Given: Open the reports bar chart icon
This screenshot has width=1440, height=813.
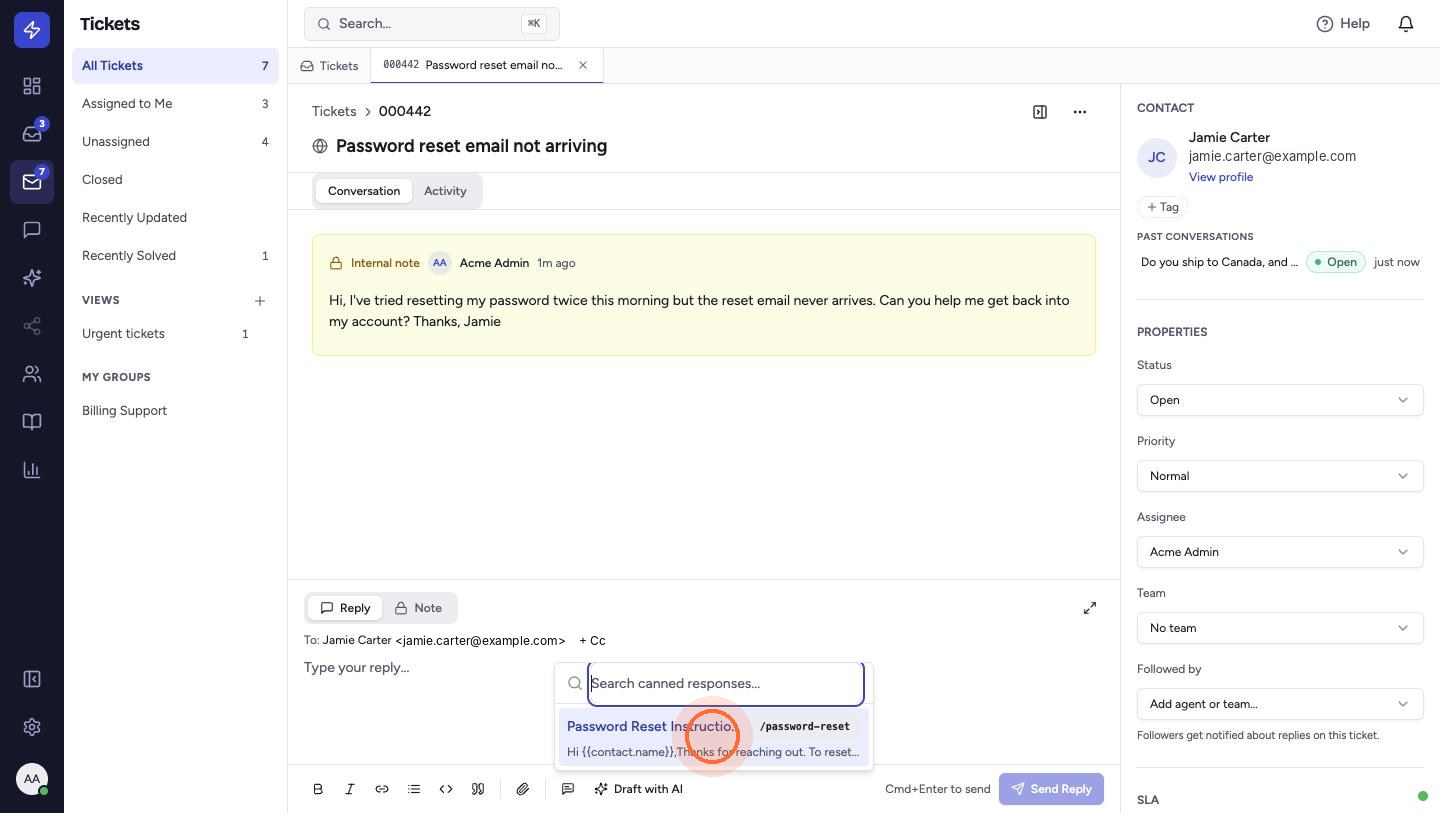Looking at the screenshot, I should 32,470.
